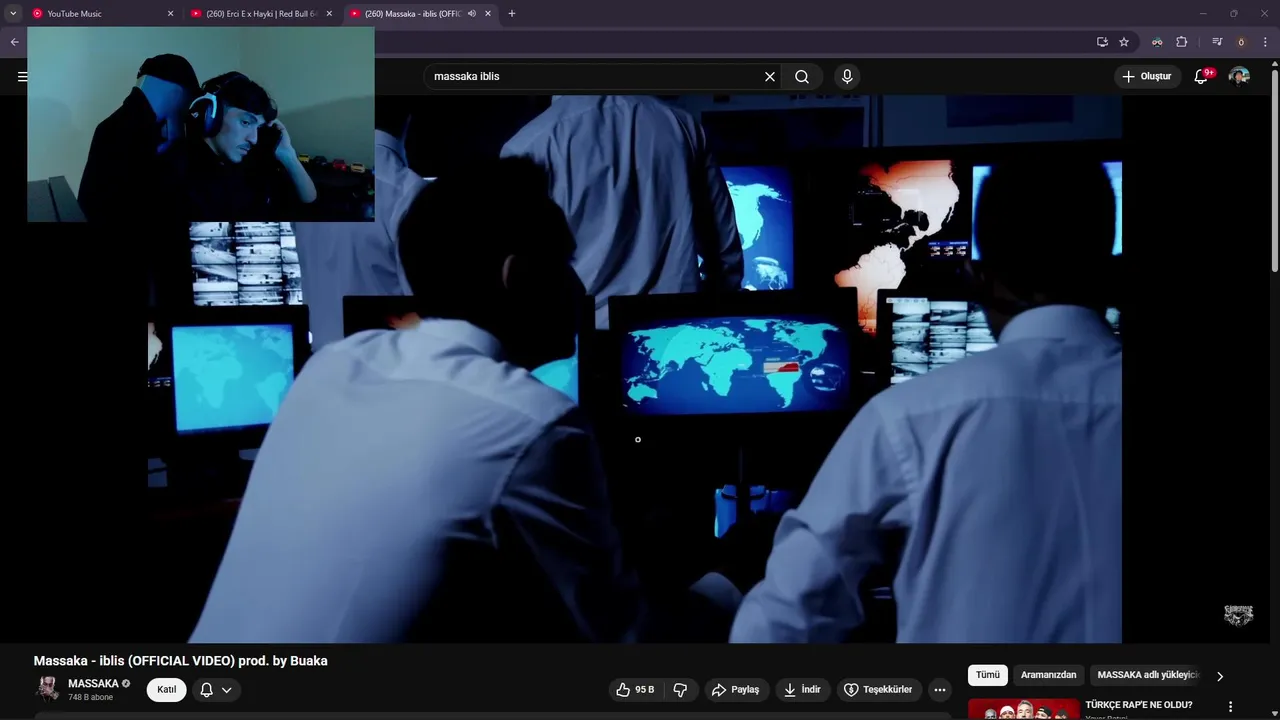Open the glasses-face extension icon

pyautogui.click(x=1157, y=42)
